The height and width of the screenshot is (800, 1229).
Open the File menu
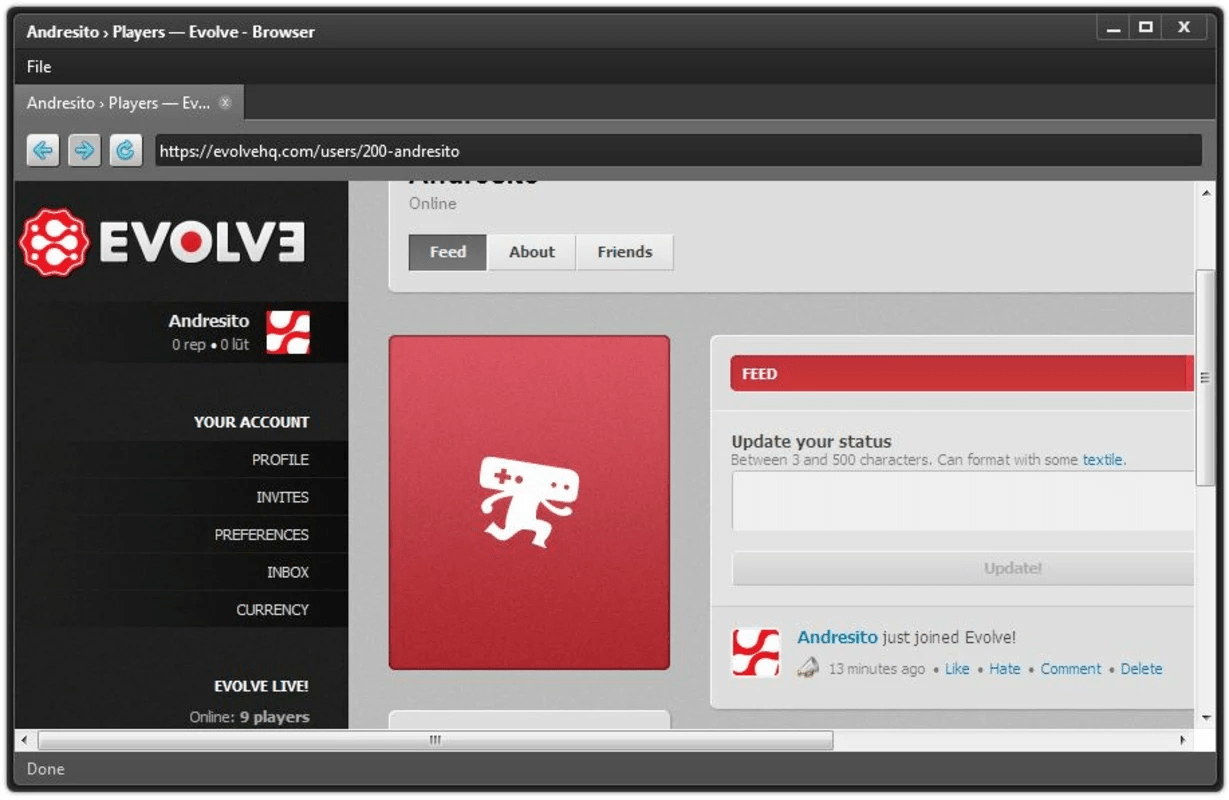pos(39,67)
